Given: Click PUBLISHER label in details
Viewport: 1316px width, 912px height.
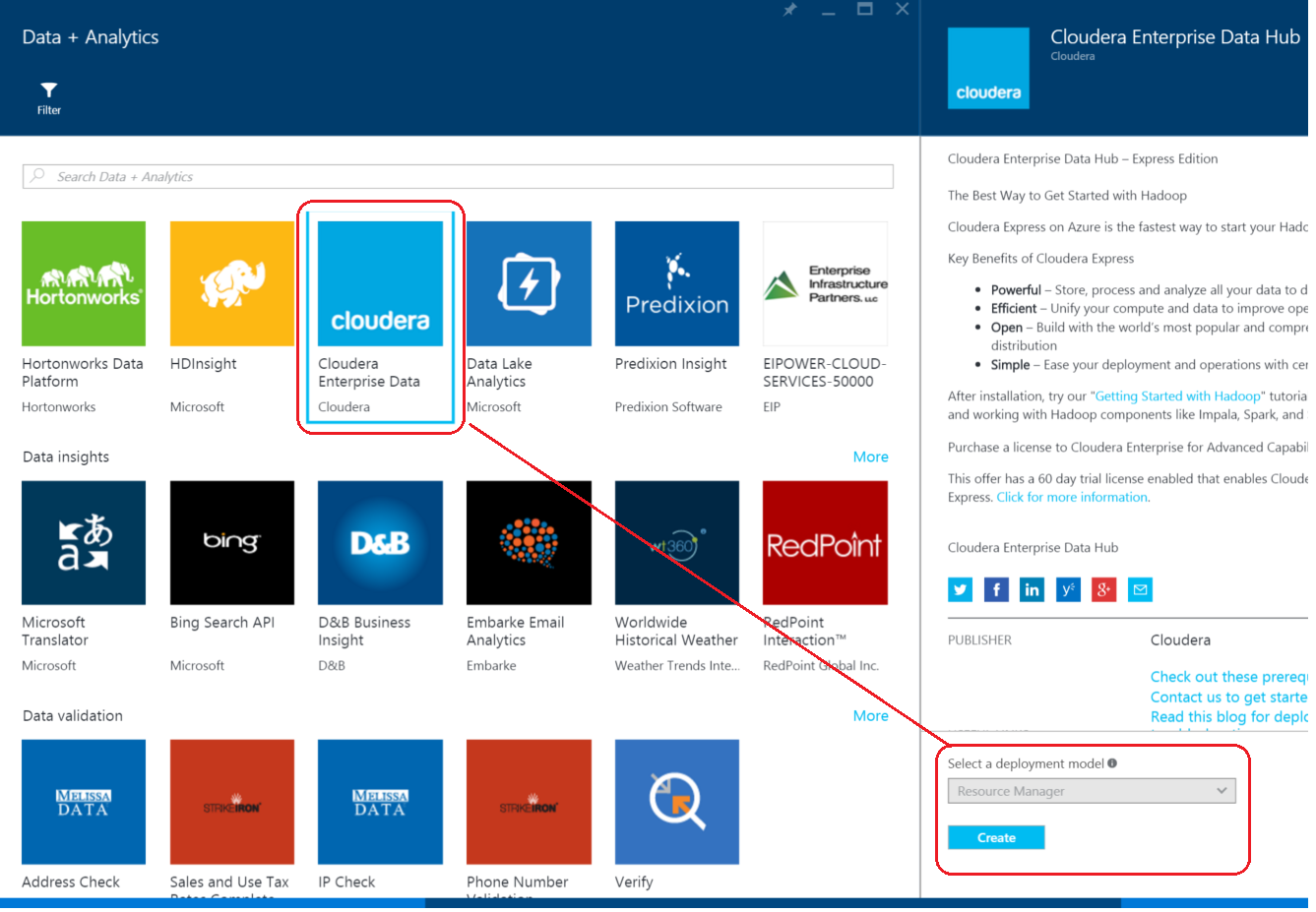Looking at the screenshot, I should (979, 639).
